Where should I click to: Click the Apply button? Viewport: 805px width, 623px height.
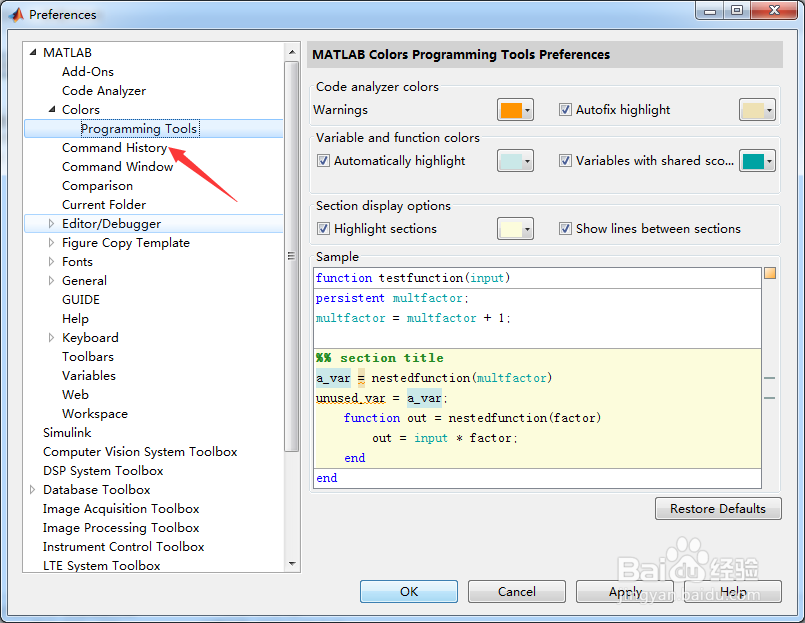point(625,592)
